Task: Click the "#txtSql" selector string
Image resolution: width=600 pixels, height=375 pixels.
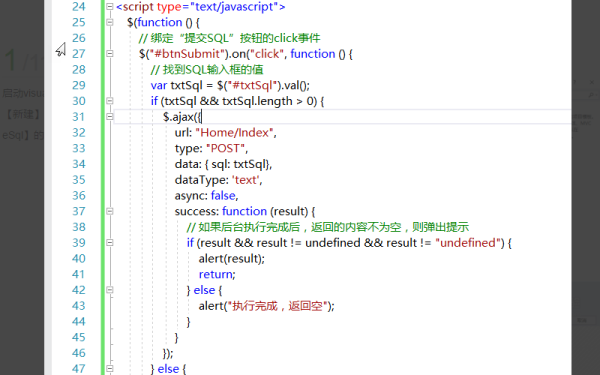Action: (x=253, y=85)
